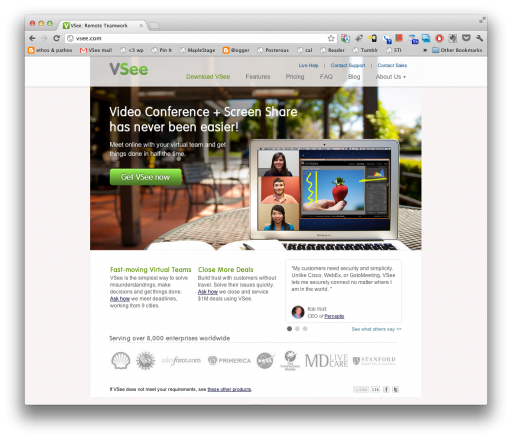
Task: Click the salesforce.com logo
Action: [x=181, y=360]
